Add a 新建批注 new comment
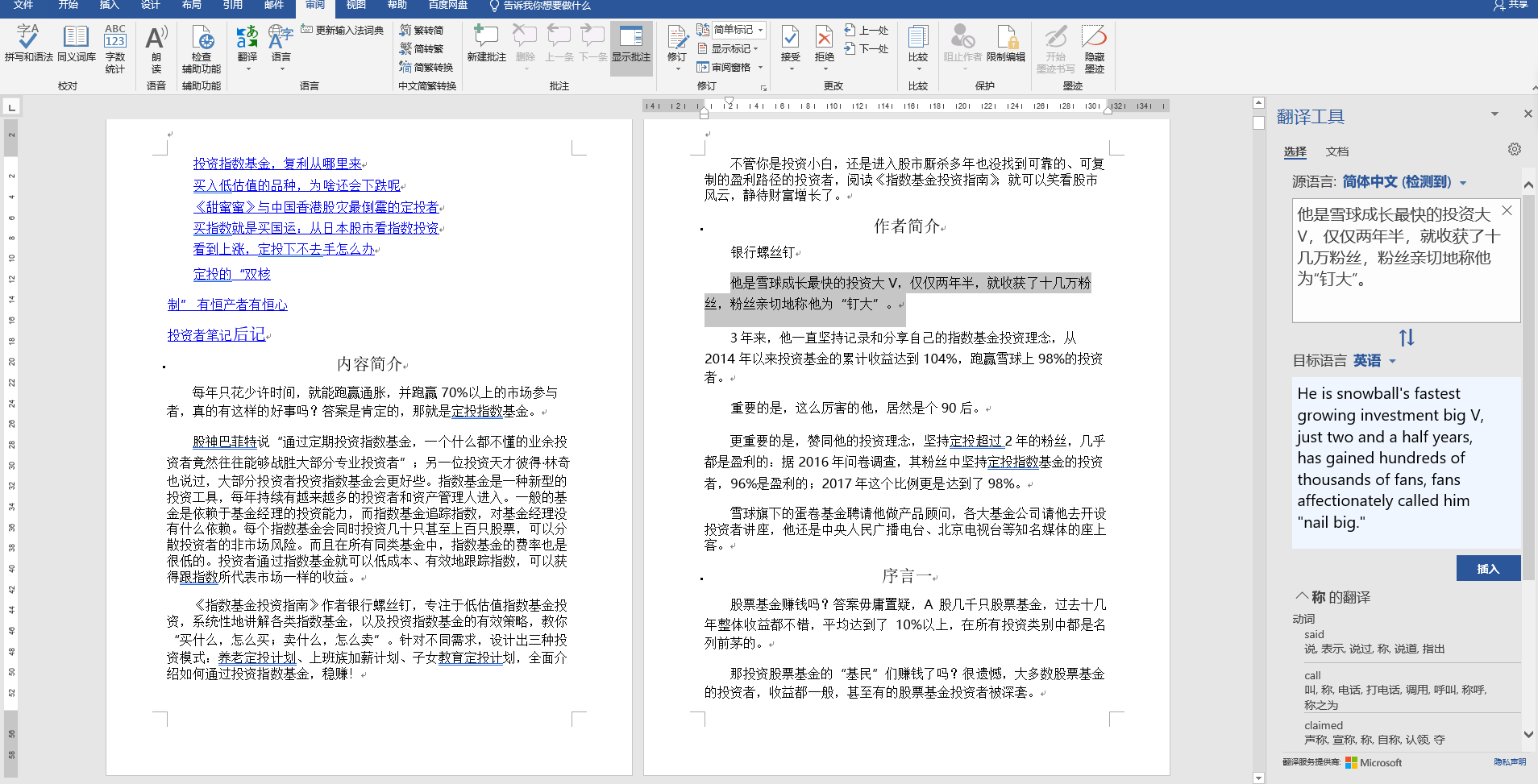This screenshot has height=784, width=1538. (x=486, y=44)
